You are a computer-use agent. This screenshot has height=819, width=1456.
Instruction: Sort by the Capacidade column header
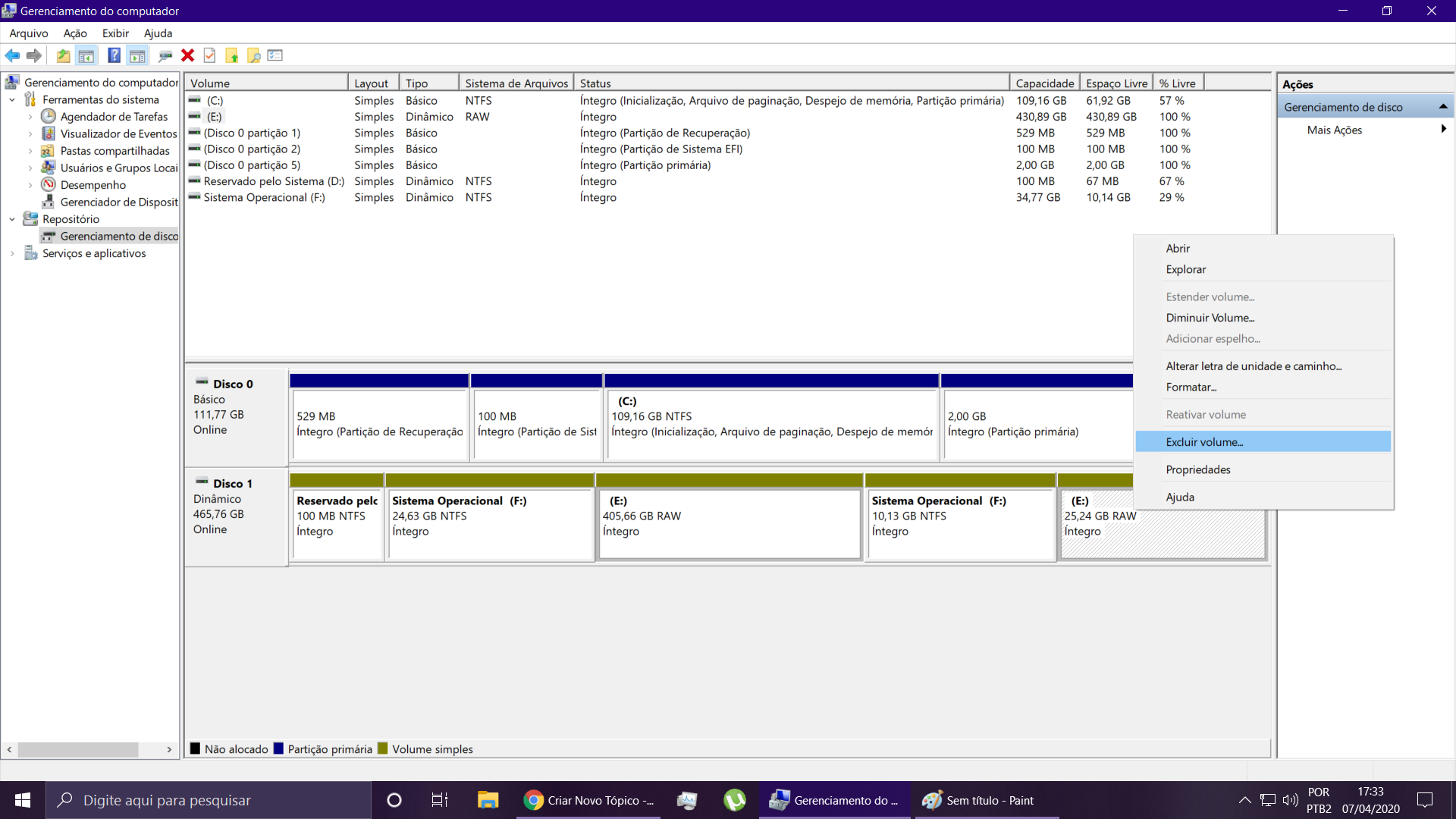tap(1044, 83)
